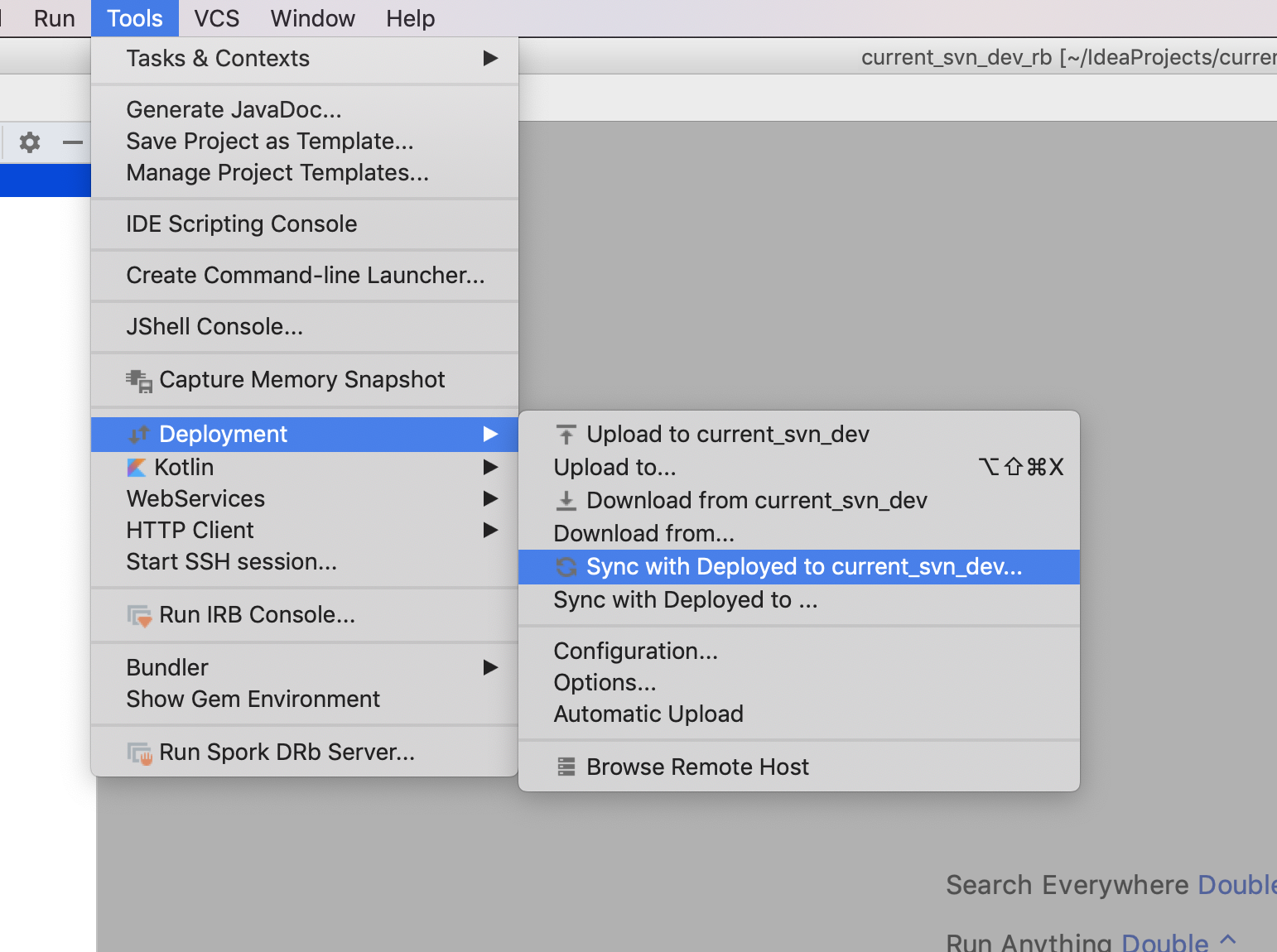The width and height of the screenshot is (1277, 952).
Task: Click the Browse Remote Host server icon
Action: [566, 767]
